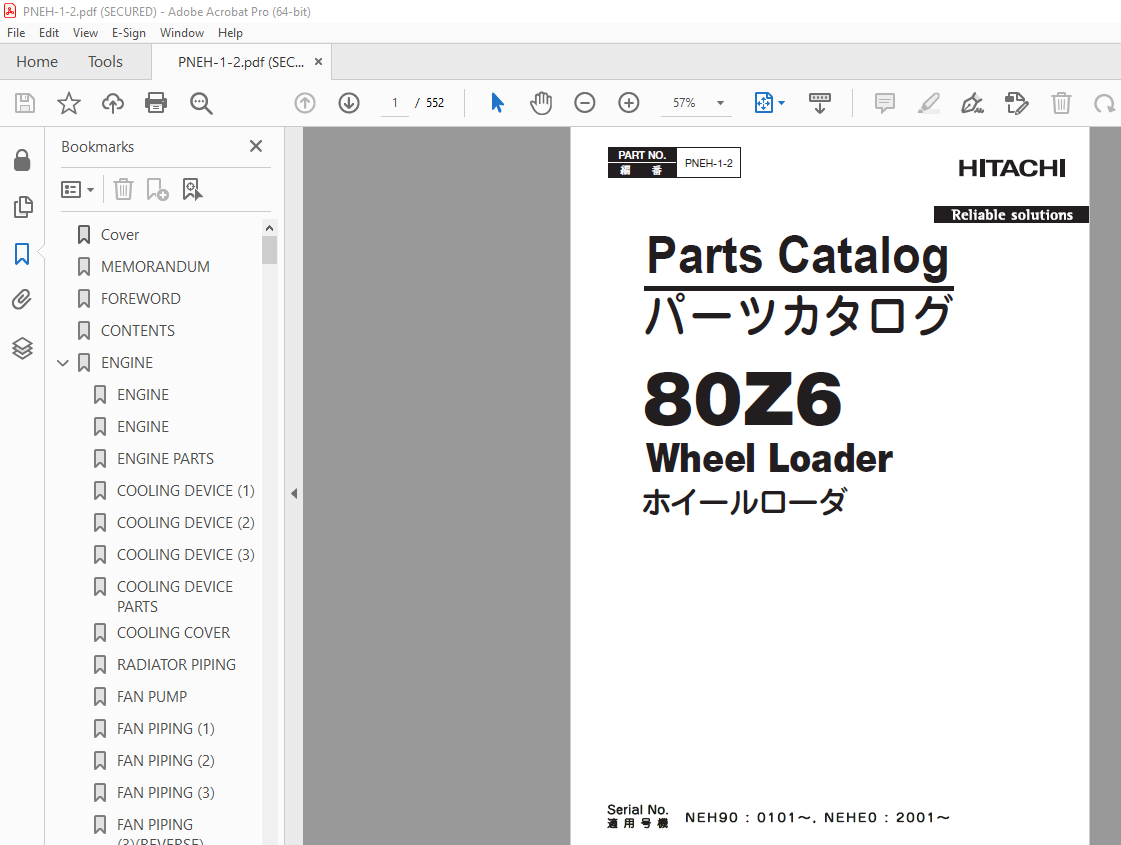Find current bookmark icon
The image size is (1121, 845).
(x=192, y=189)
